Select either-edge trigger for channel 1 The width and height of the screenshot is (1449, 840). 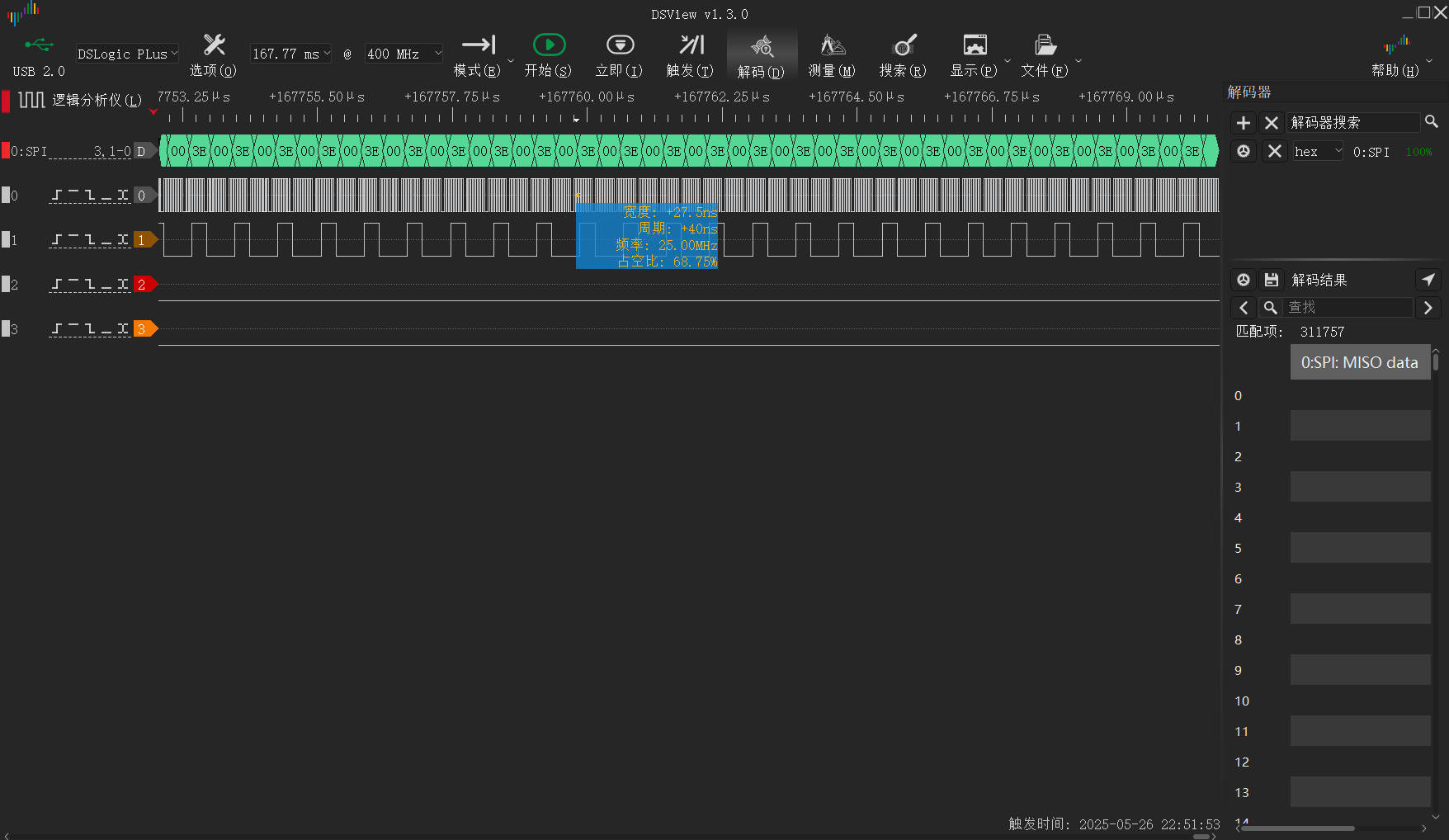(x=123, y=239)
